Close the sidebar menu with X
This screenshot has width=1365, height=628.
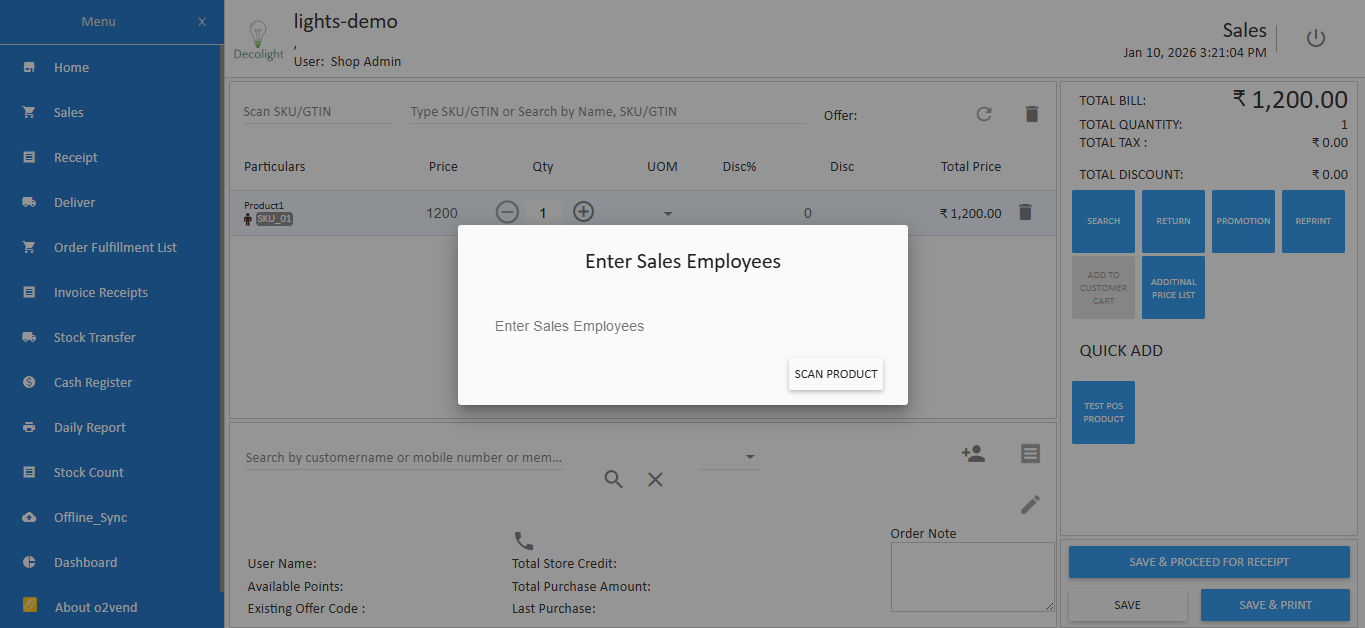pyautogui.click(x=202, y=22)
